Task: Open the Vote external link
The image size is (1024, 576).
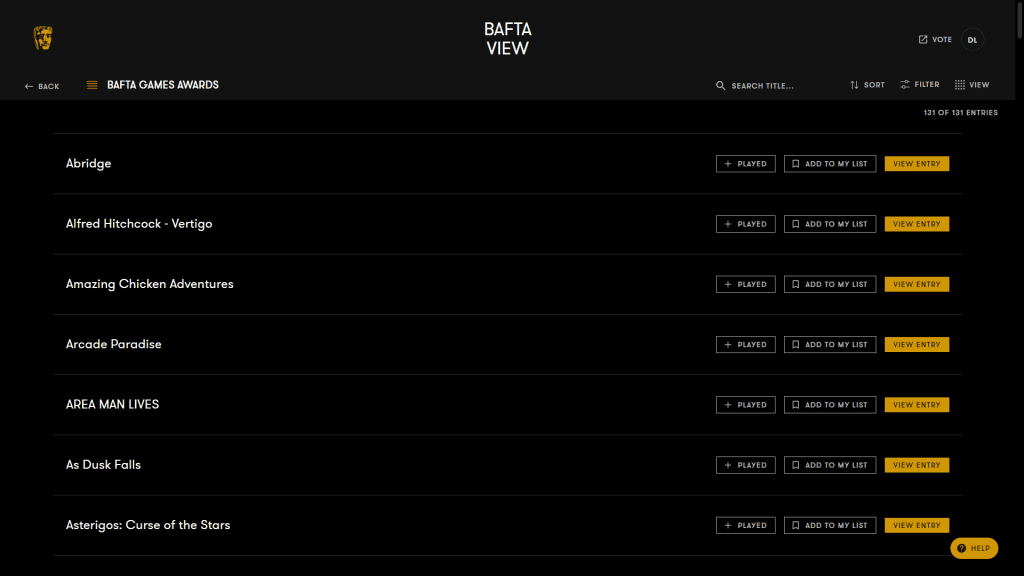Action: pyautogui.click(x=935, y=39)
